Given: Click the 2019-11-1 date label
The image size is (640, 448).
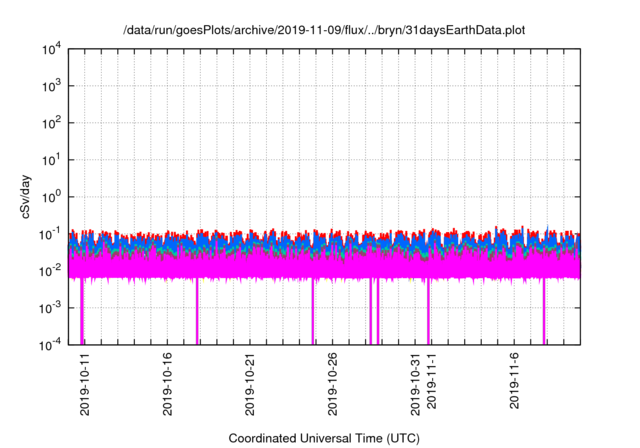Looking at the screenshot, I should point(431,381).
